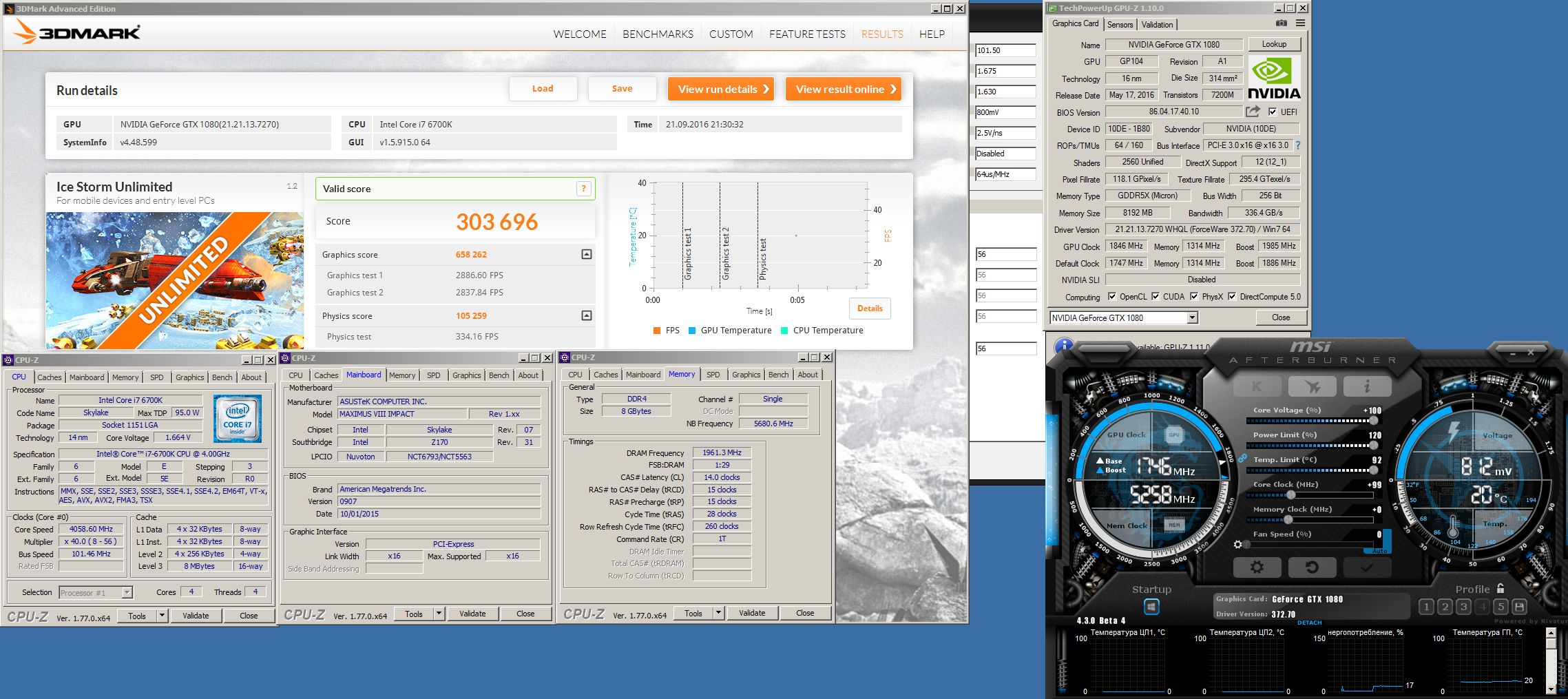
Task: Switch to the Validation tab in GPU-Z
Action: click(x=1157, y=24)
